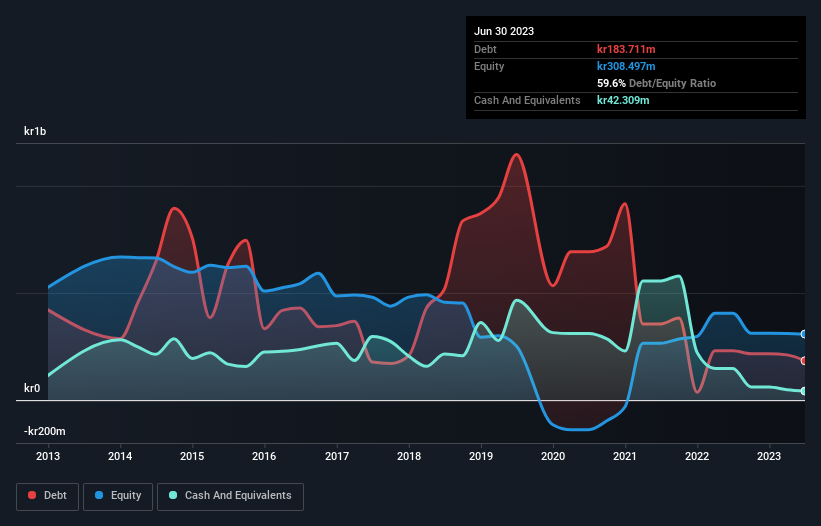Toggle Cash And Equivalents legend button
The image size is (821, 526).
click(230, 496)
